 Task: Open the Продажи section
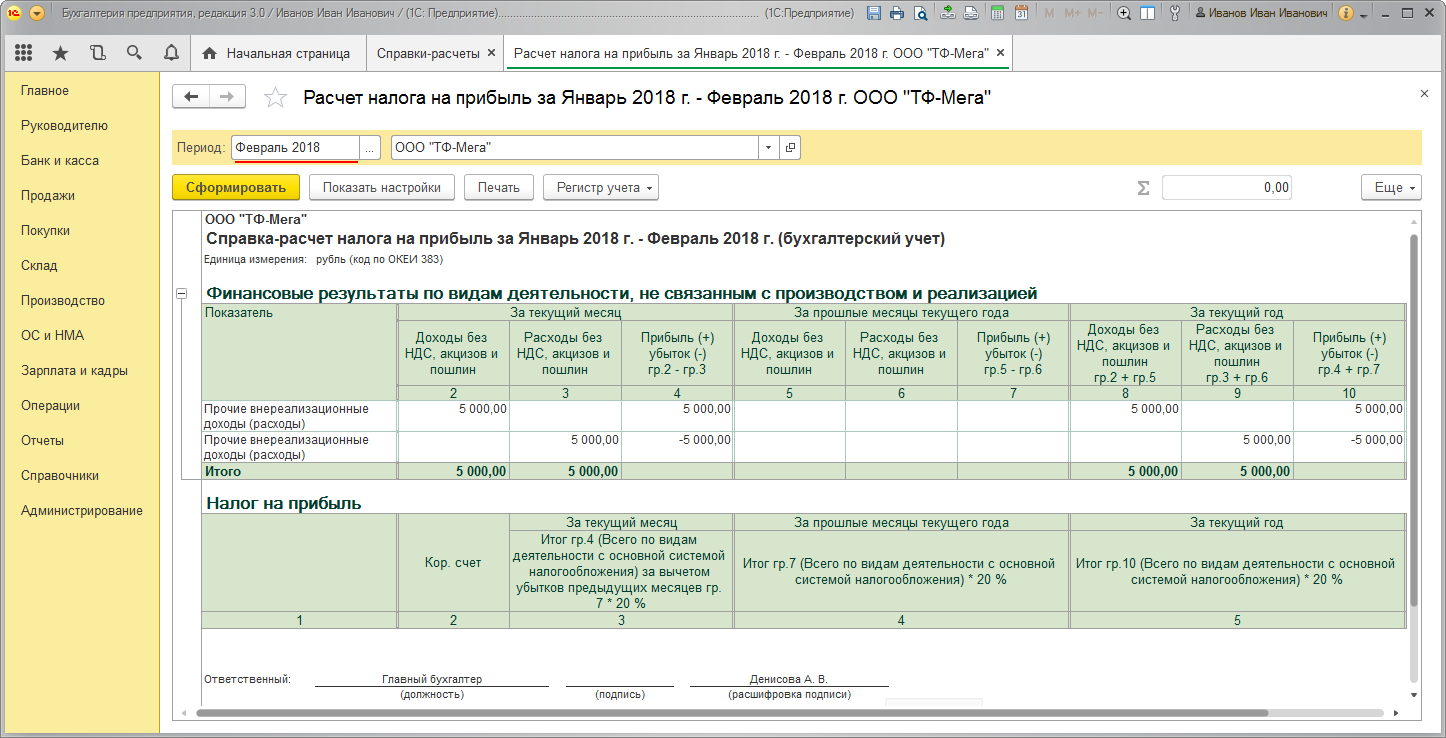(x=48, y=196)
